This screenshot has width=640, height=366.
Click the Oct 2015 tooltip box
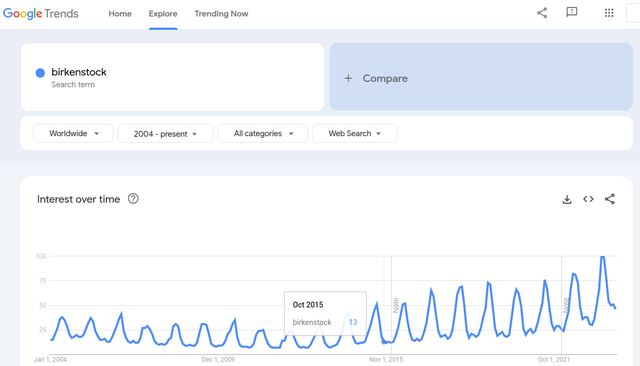325,313
